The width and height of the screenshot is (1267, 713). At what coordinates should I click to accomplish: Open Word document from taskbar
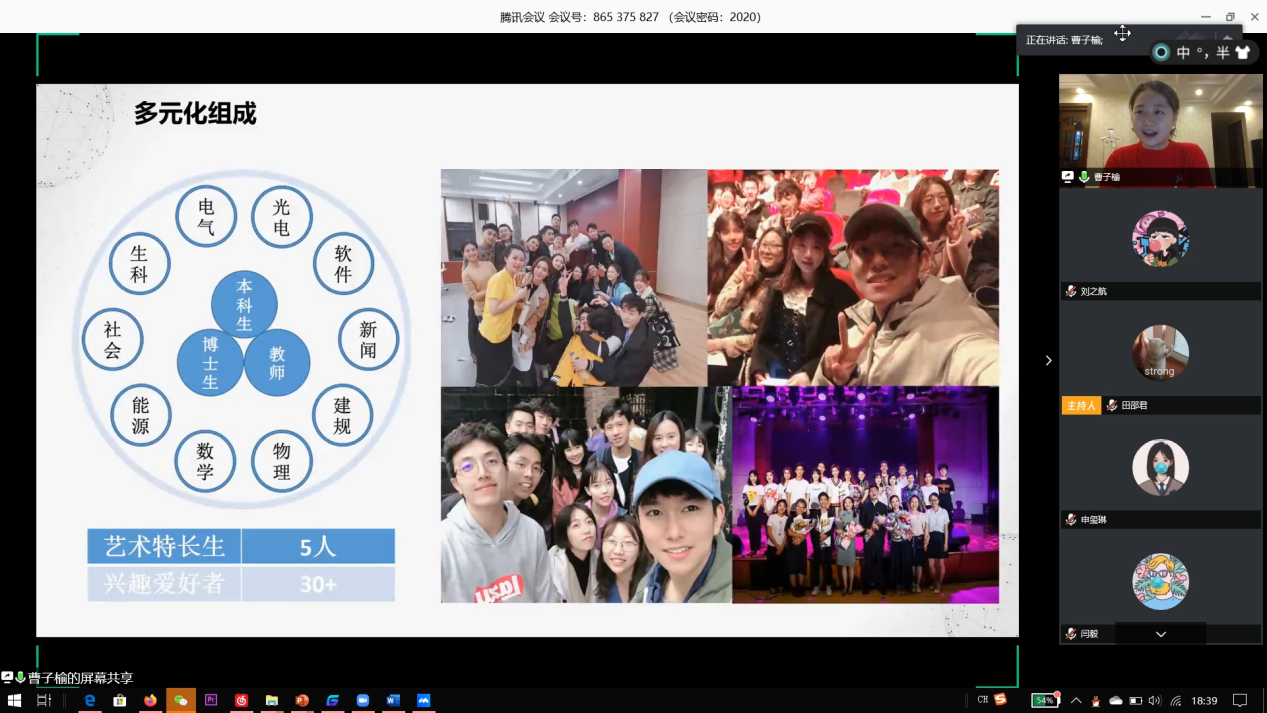click(393, 701)
